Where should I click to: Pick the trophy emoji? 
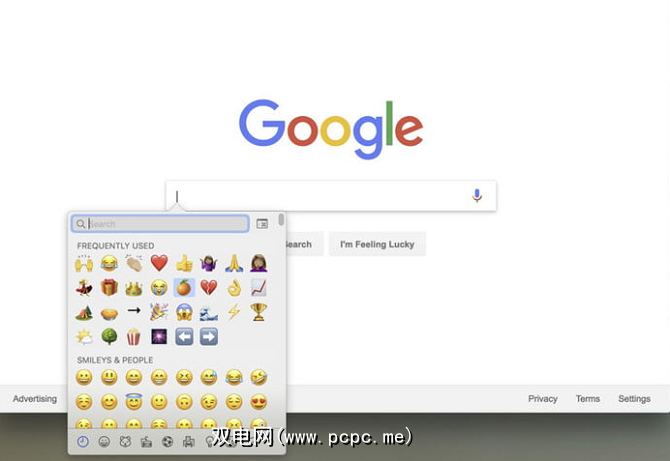(259, 312)
